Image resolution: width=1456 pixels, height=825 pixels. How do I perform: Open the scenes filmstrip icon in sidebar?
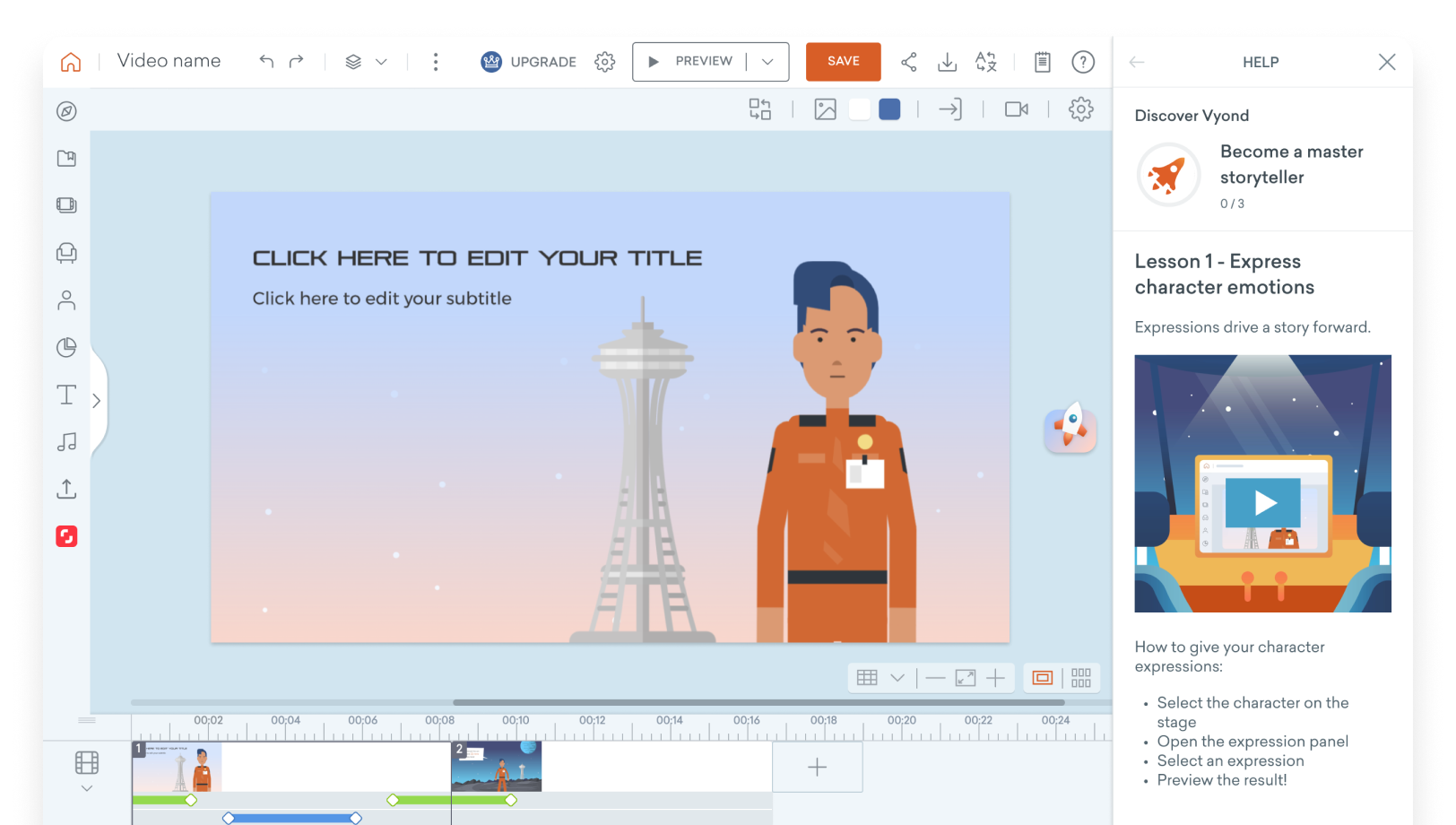pos(66,205)
